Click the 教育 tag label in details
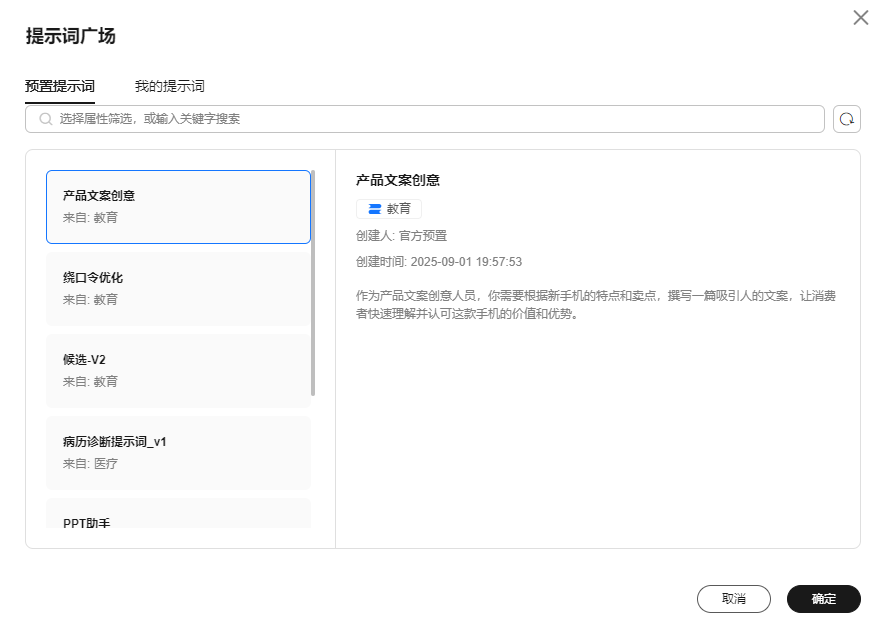This screenshot has height=640, width=888. click(399, 209)
